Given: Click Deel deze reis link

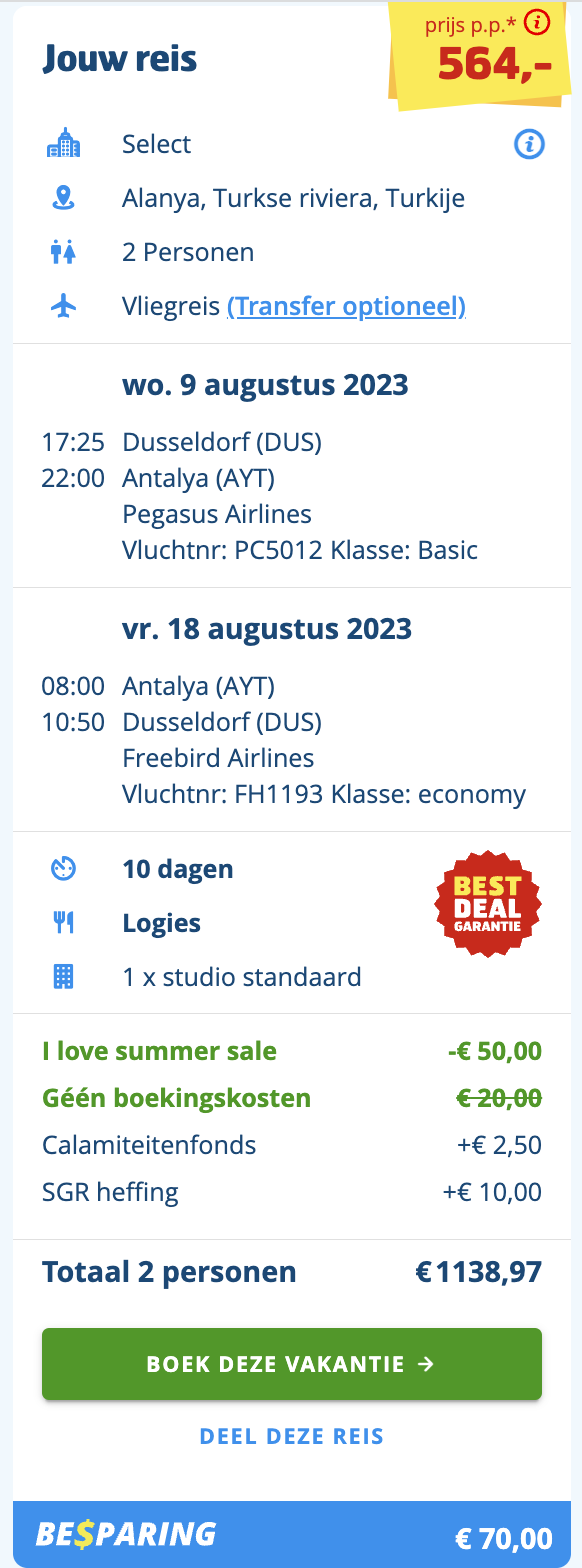Looking at the screenshot, I should pyautogui.click(x=292, y=1437).
